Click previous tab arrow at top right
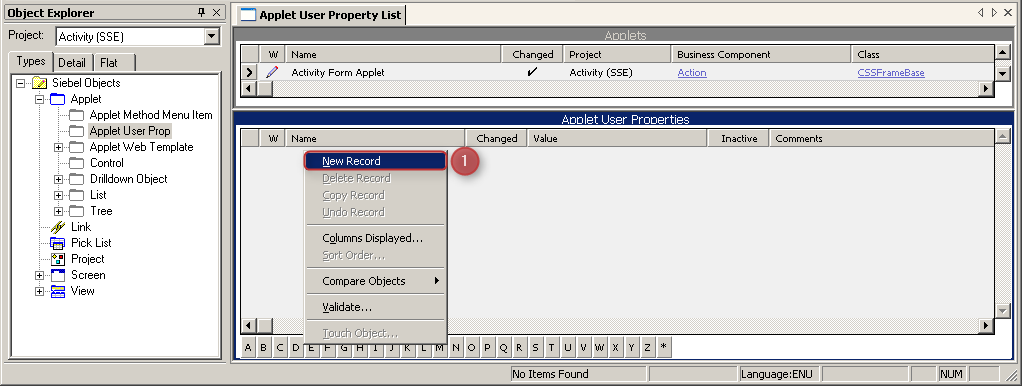The height and width of the screenshot is (386, 1022). (x=980, y=12)
